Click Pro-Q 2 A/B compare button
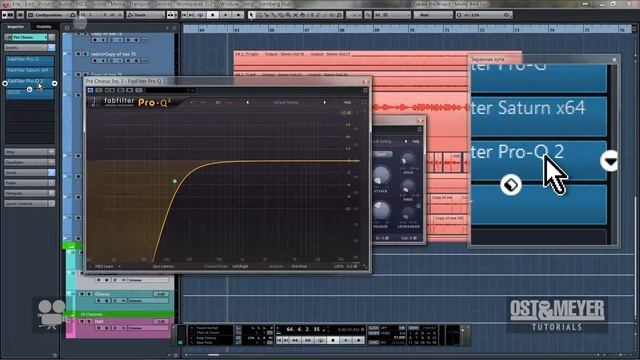 (x=218, y=102)
